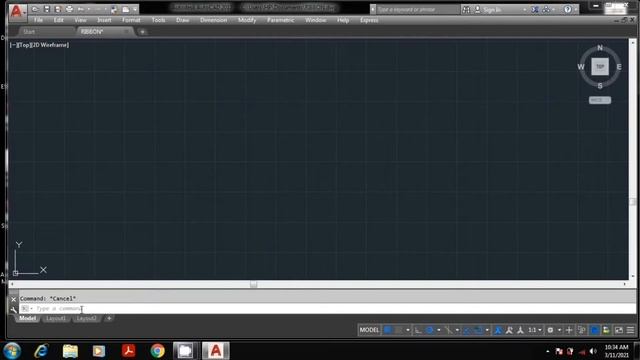Click West on the ViewCube compass
The width and height of the screenshot is (640, 360).
click(581, 67)
